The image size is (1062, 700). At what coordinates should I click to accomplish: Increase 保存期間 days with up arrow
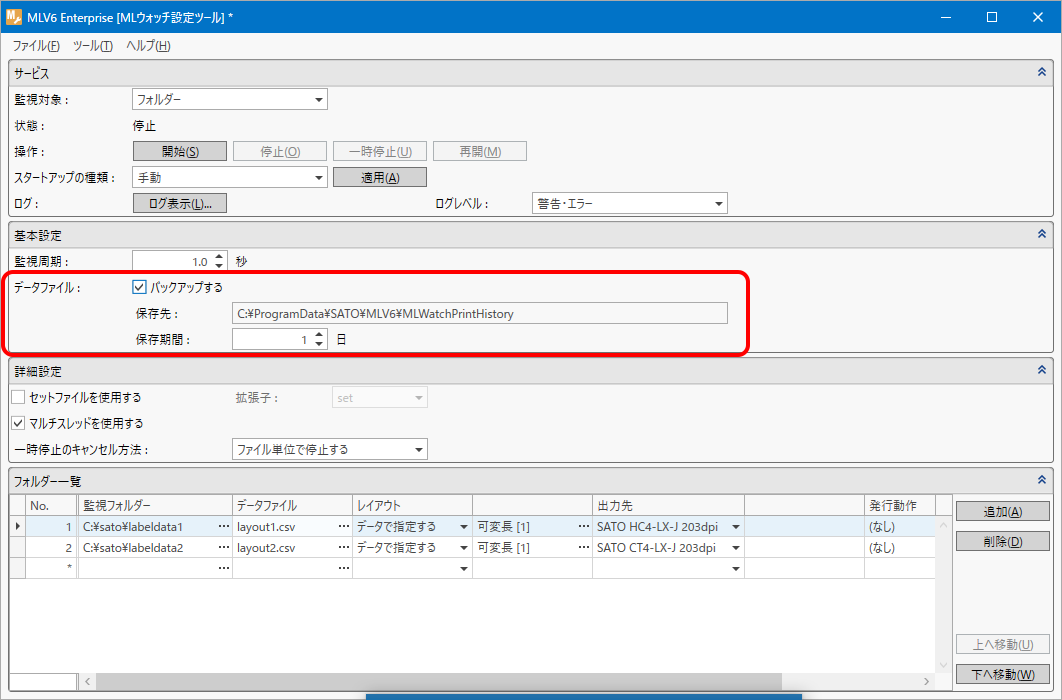tap(319, 334)
